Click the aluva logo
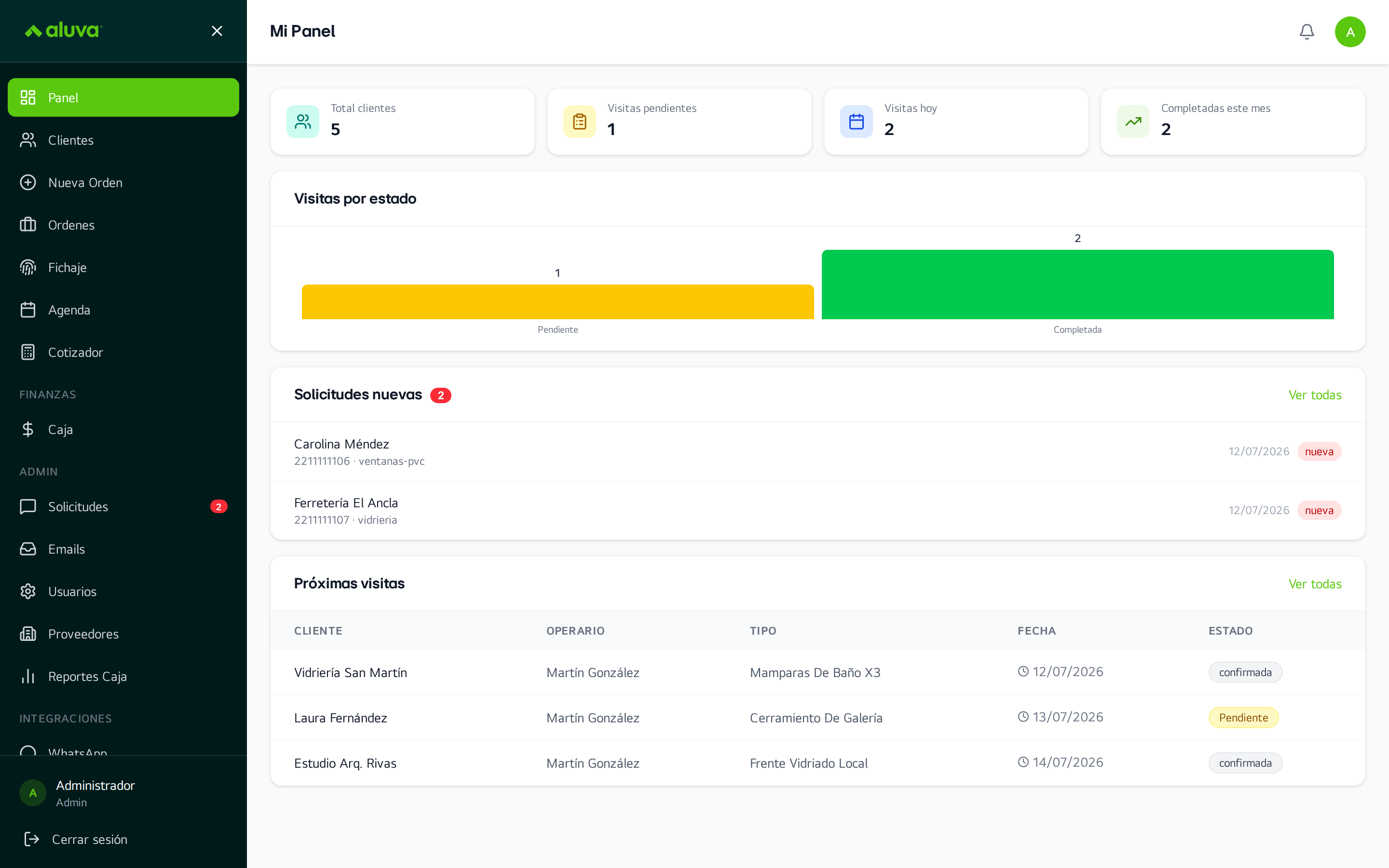This screenshot has width=1389, height=868. tap(63, 30)
